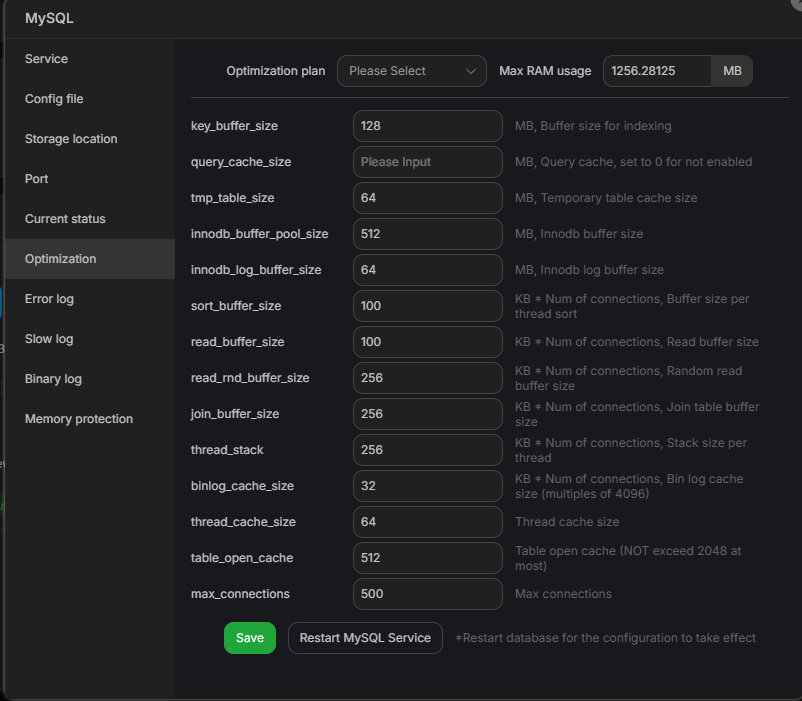
Task: Open the Optimization plan dropdown
Action: pyautogui.click(x=411, y=71)
